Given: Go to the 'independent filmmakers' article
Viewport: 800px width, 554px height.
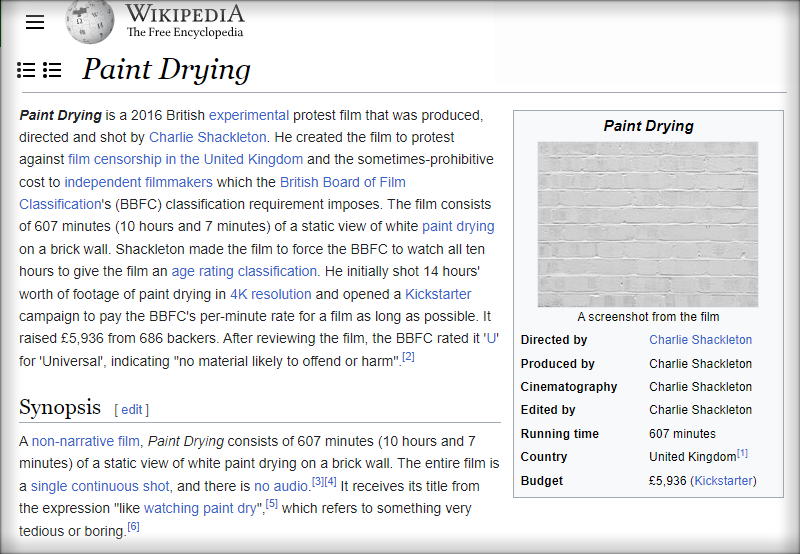Looking at the screenshot, I should click(x=138, y=182).
